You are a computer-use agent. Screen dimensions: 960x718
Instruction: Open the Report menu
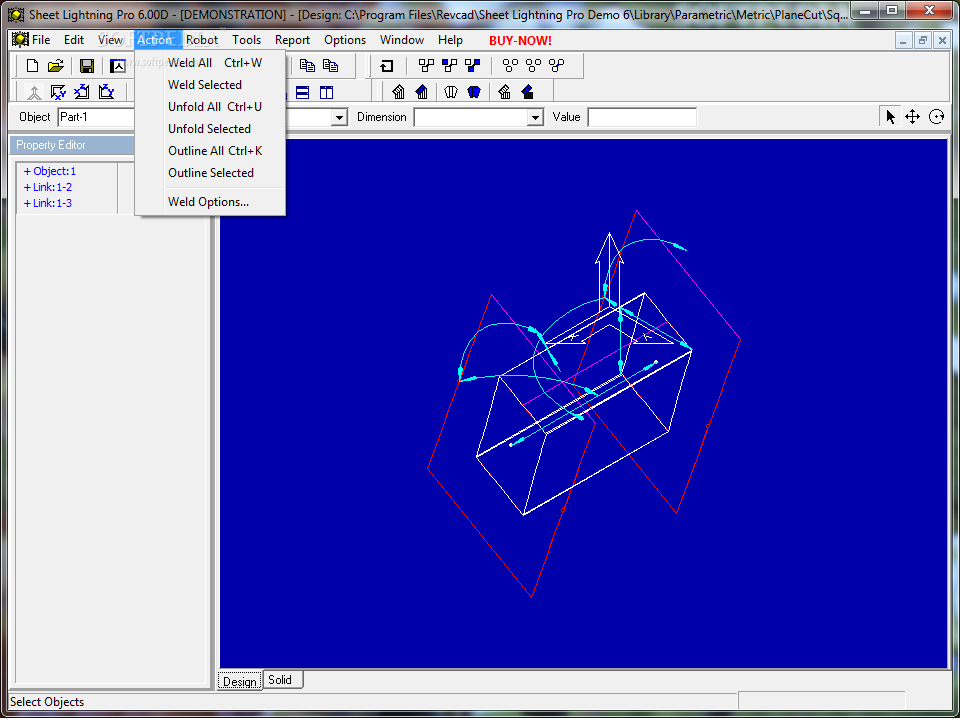tap(293, 40)
